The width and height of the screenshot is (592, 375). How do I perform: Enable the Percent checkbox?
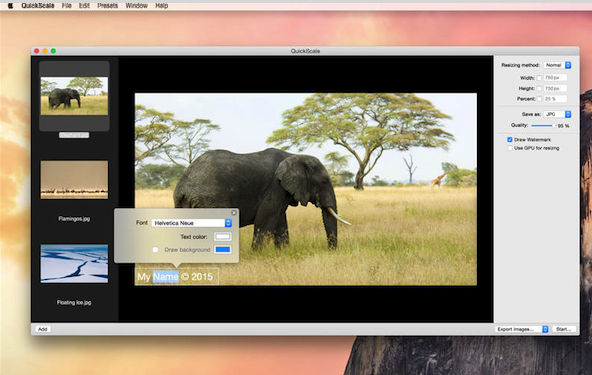(x=539, y=99)
